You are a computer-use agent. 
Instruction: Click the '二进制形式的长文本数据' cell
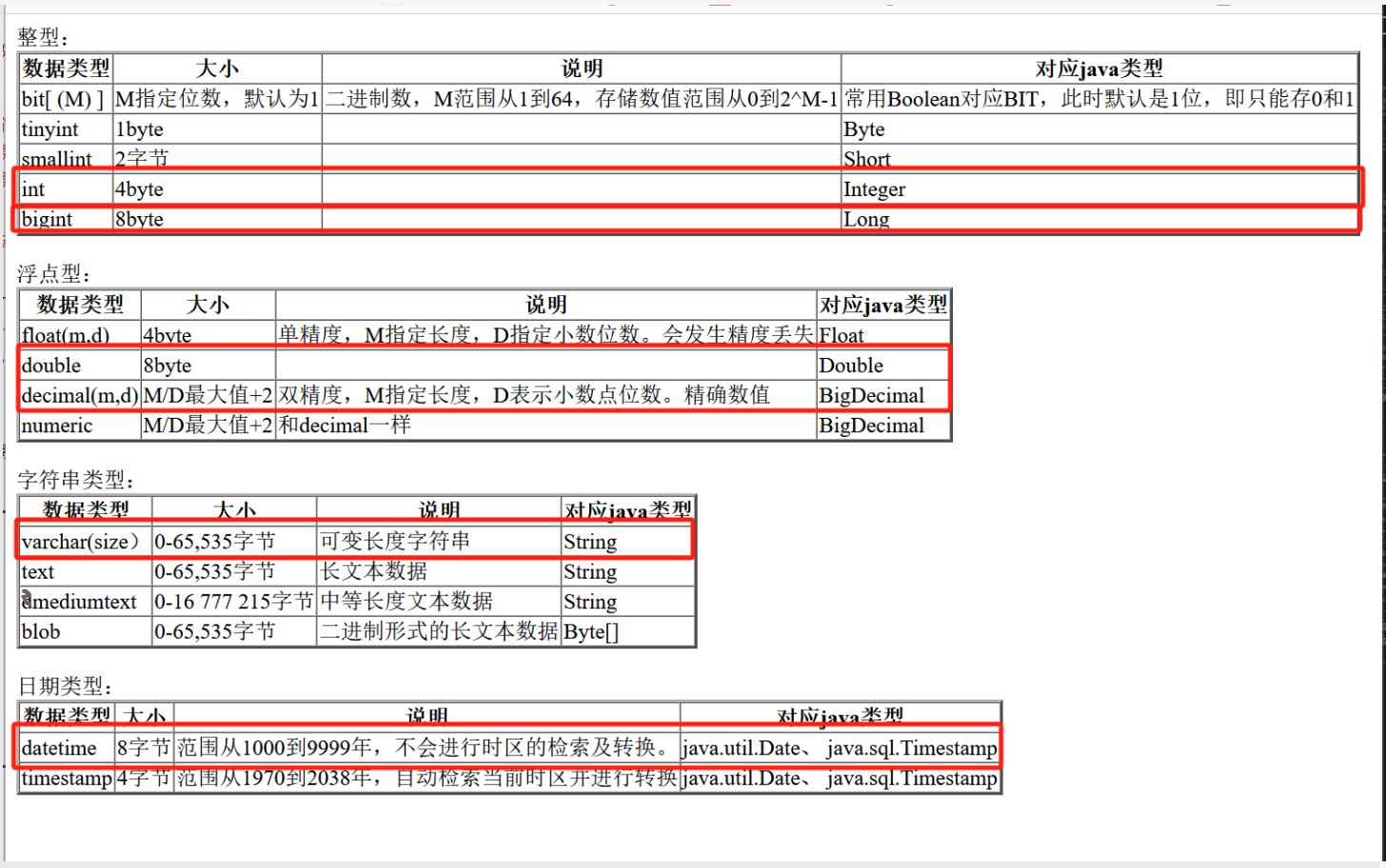(x=439, y=632)
